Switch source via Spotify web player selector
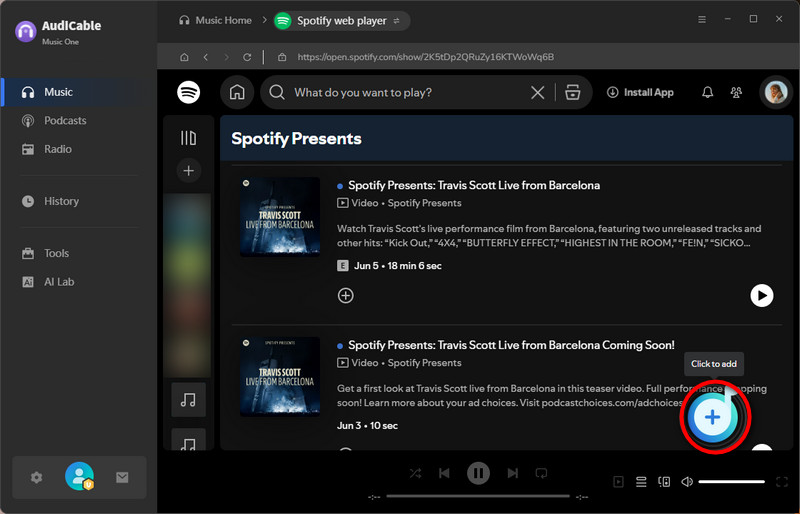Viewport: 800px width, 514px height. (x=341, y=21)
